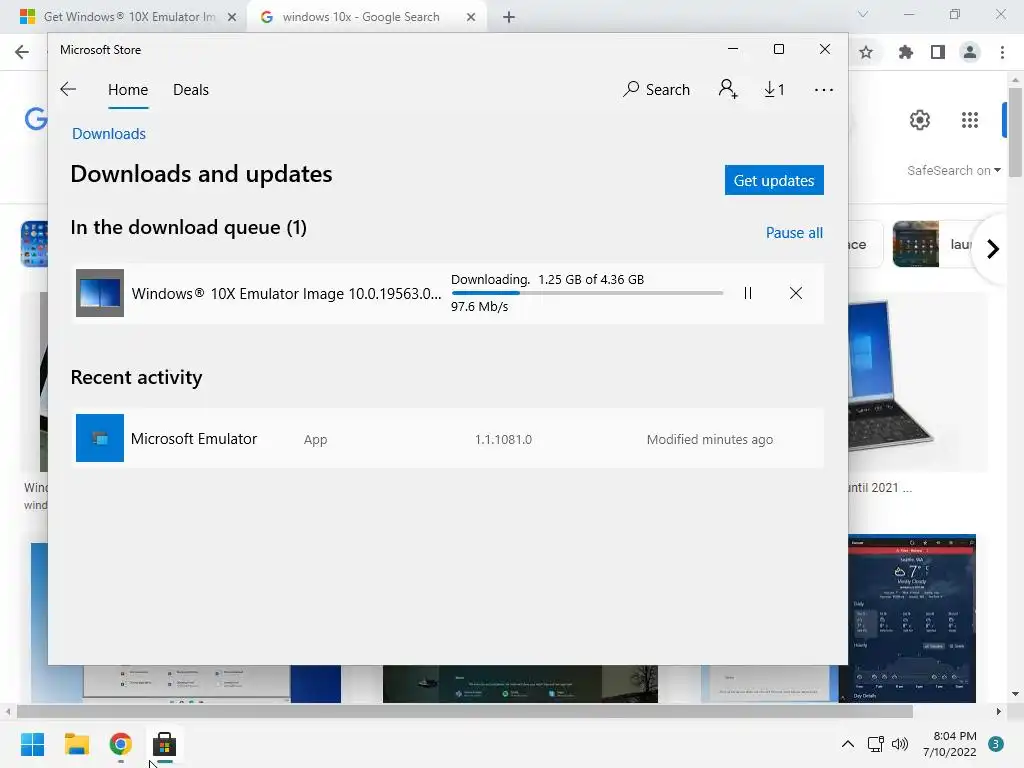Click the Downloads breadcrumb link
Screen dimensions: 1024x768
tap(109, 134)
